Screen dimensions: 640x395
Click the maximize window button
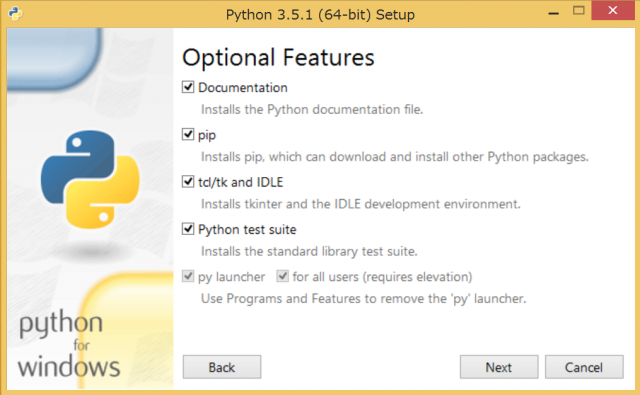(x=579, y=11)
